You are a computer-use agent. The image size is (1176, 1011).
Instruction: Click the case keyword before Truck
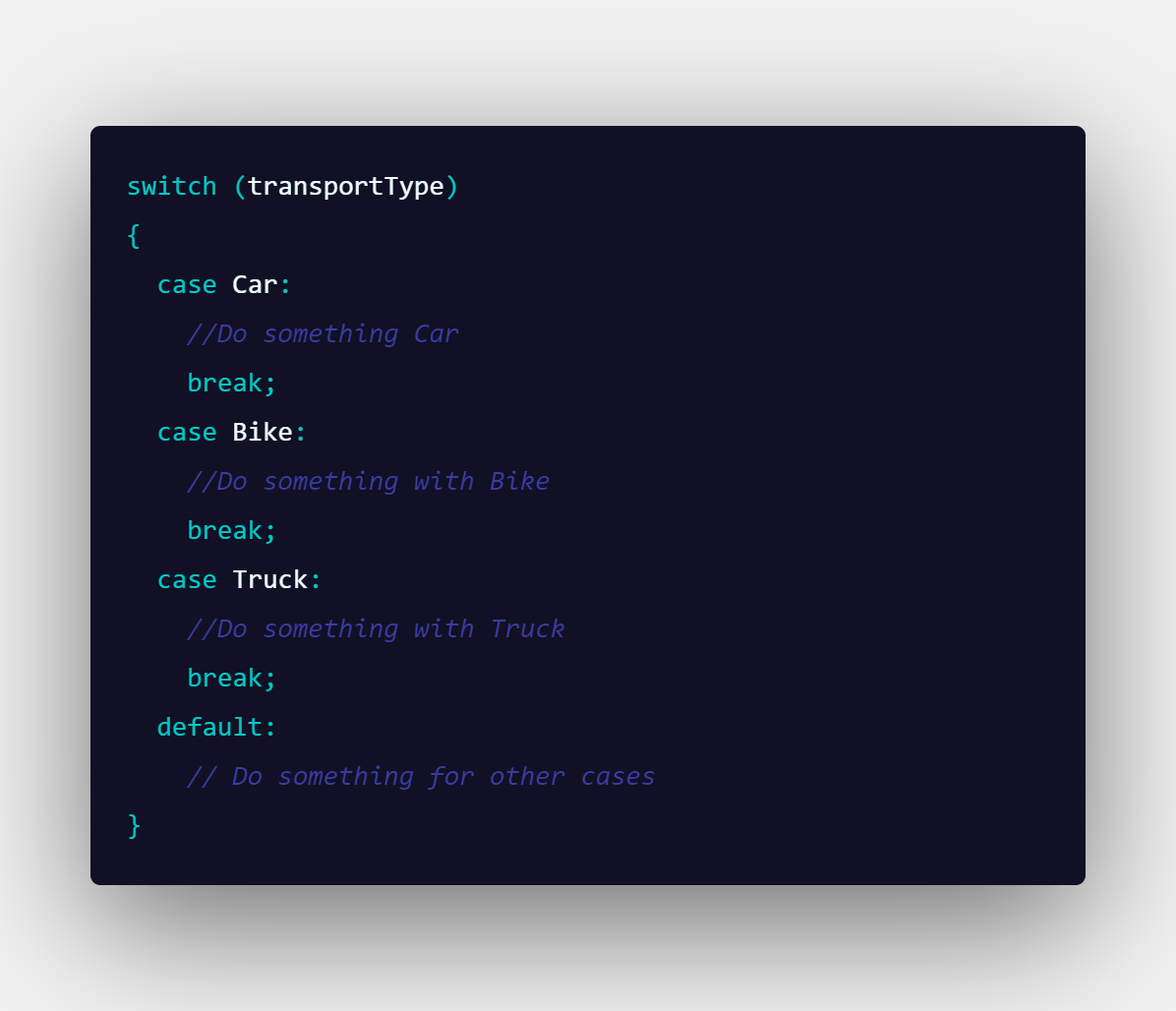coord(187,580)
